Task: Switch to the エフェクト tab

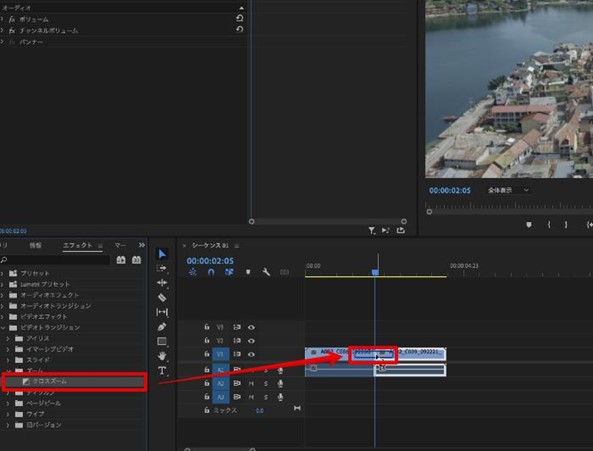Action: [78, 245]
